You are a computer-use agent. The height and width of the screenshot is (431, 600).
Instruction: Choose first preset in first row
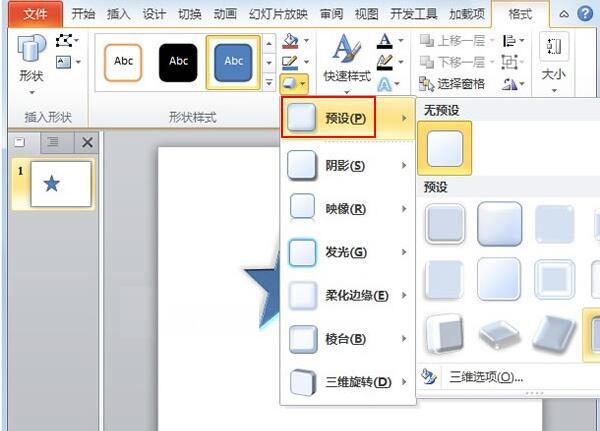[x=445, y=224]
